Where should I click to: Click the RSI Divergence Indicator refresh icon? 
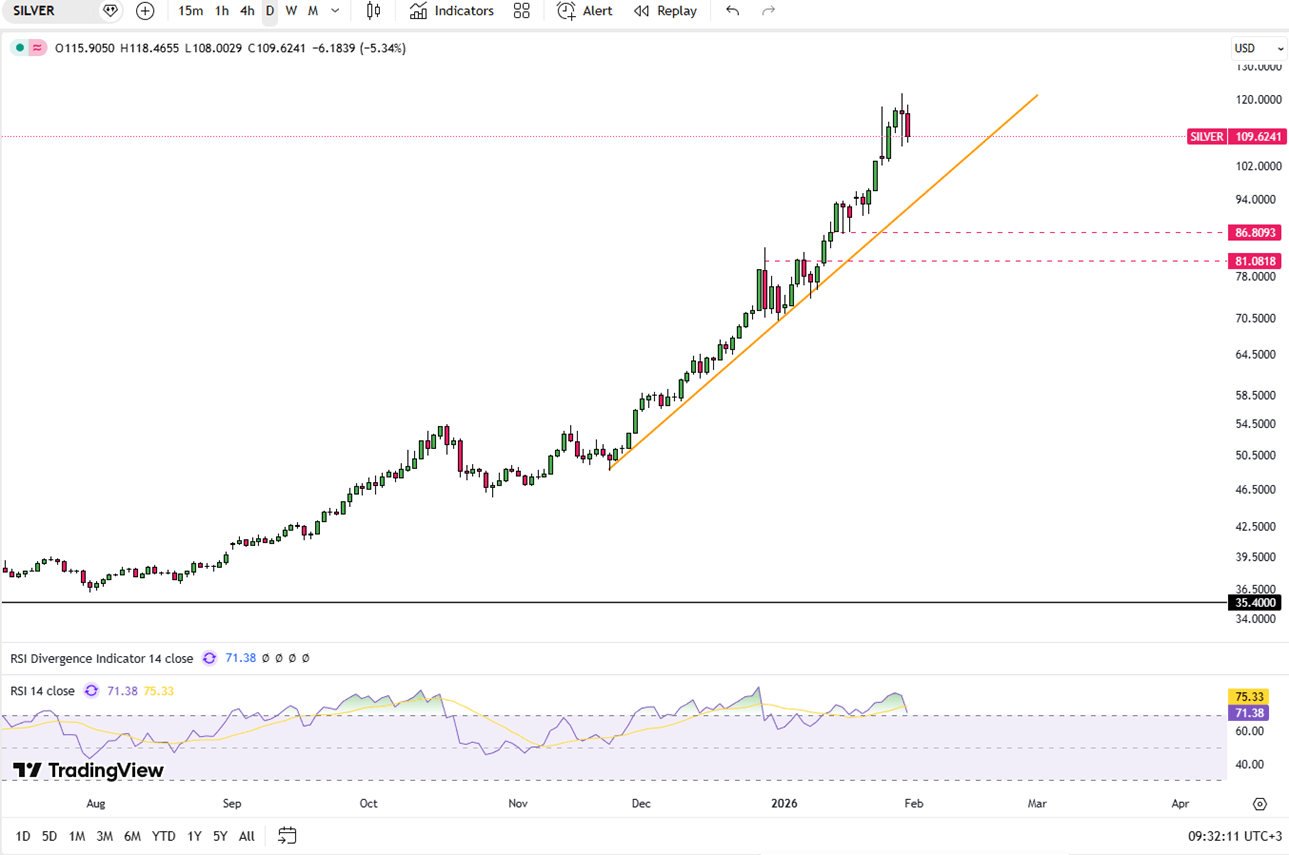click(x=209, y=658)
